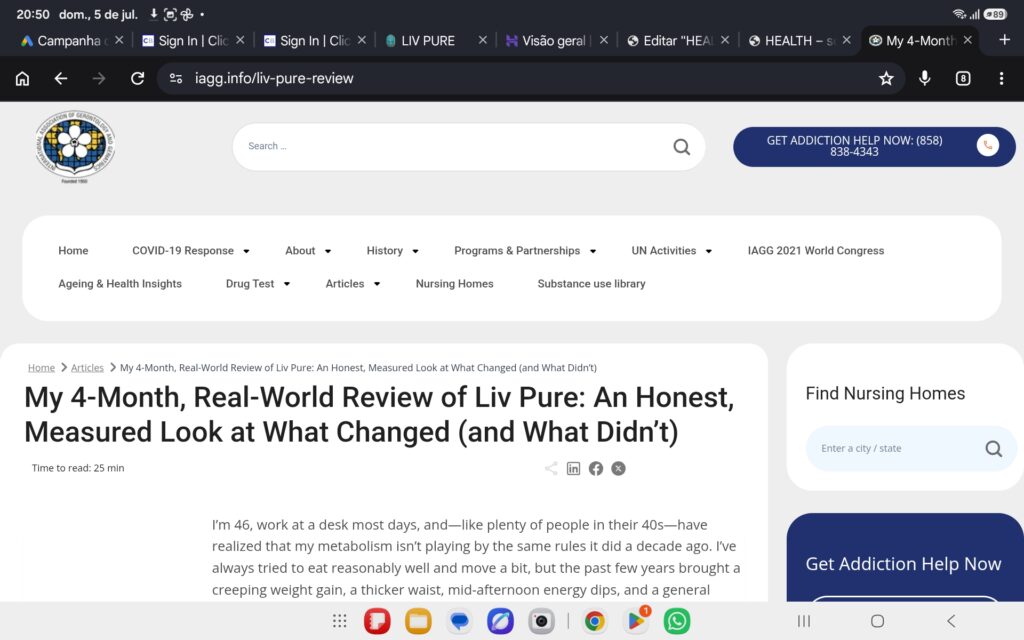Tap the recent apps navigation button
The height and width of the screenshot is (640, 1024).
[804, 621]
